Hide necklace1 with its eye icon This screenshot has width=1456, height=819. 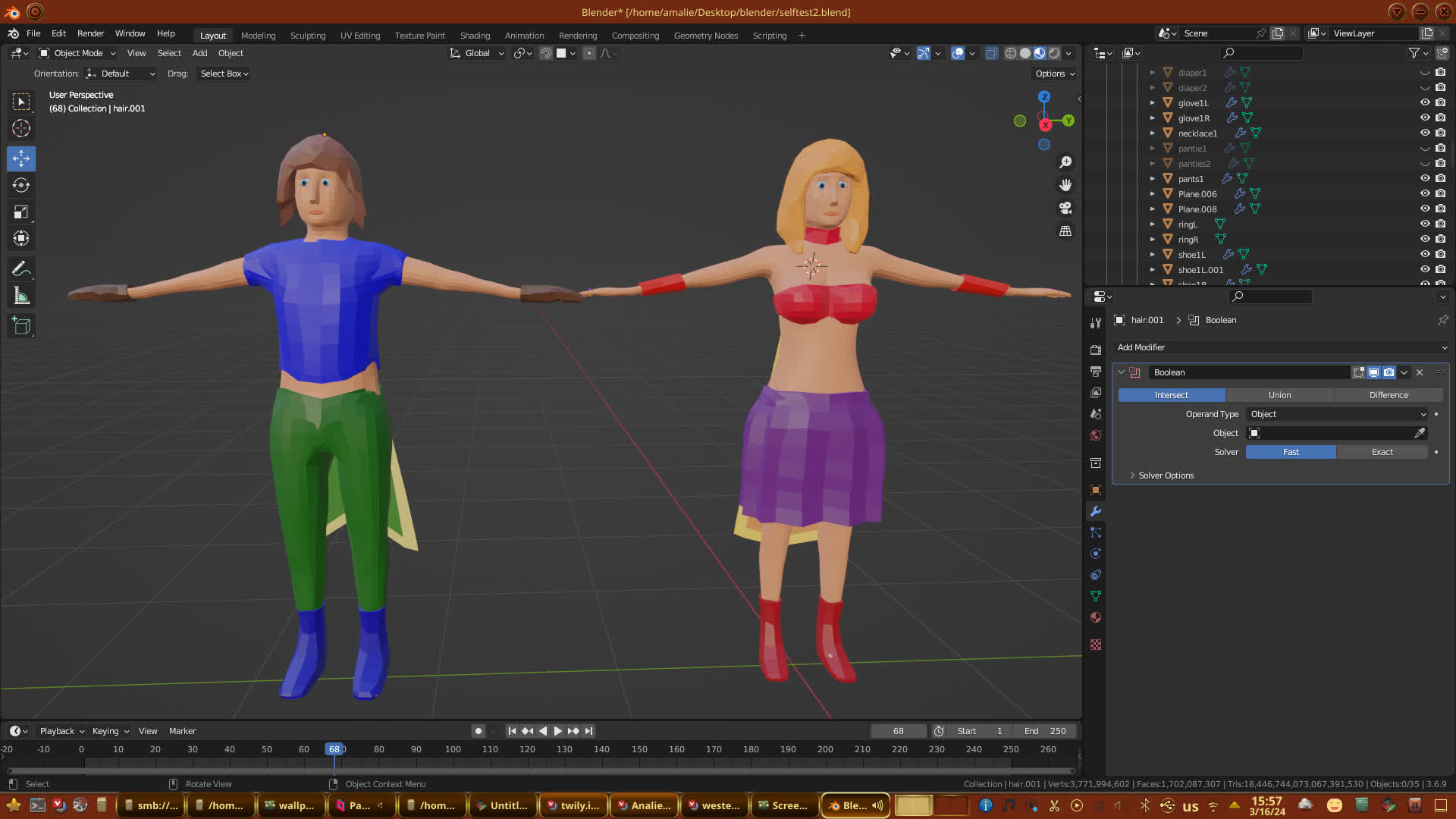(x=1425, y=133)
